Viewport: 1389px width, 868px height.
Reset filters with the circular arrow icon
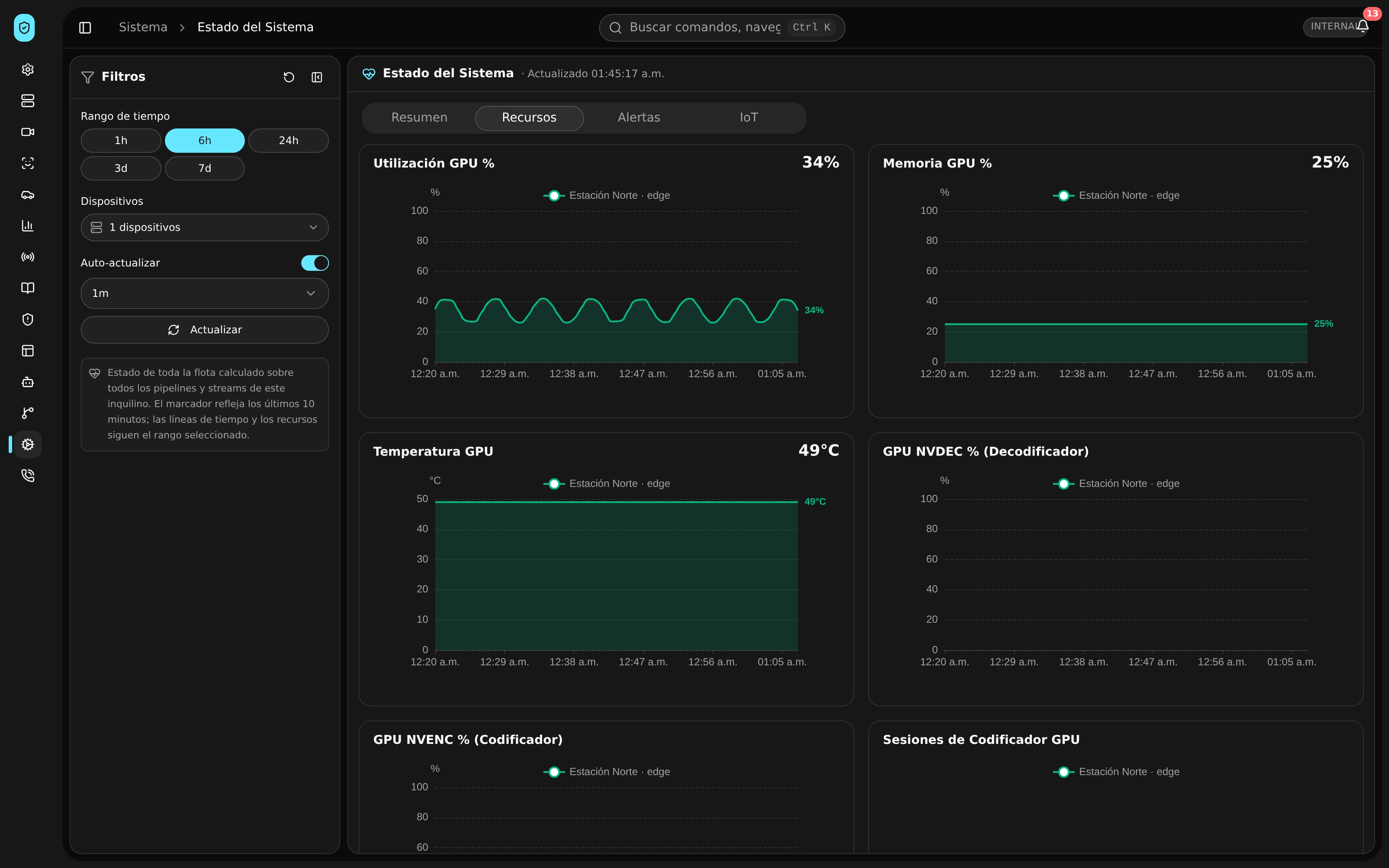click(x=289, y=77)
